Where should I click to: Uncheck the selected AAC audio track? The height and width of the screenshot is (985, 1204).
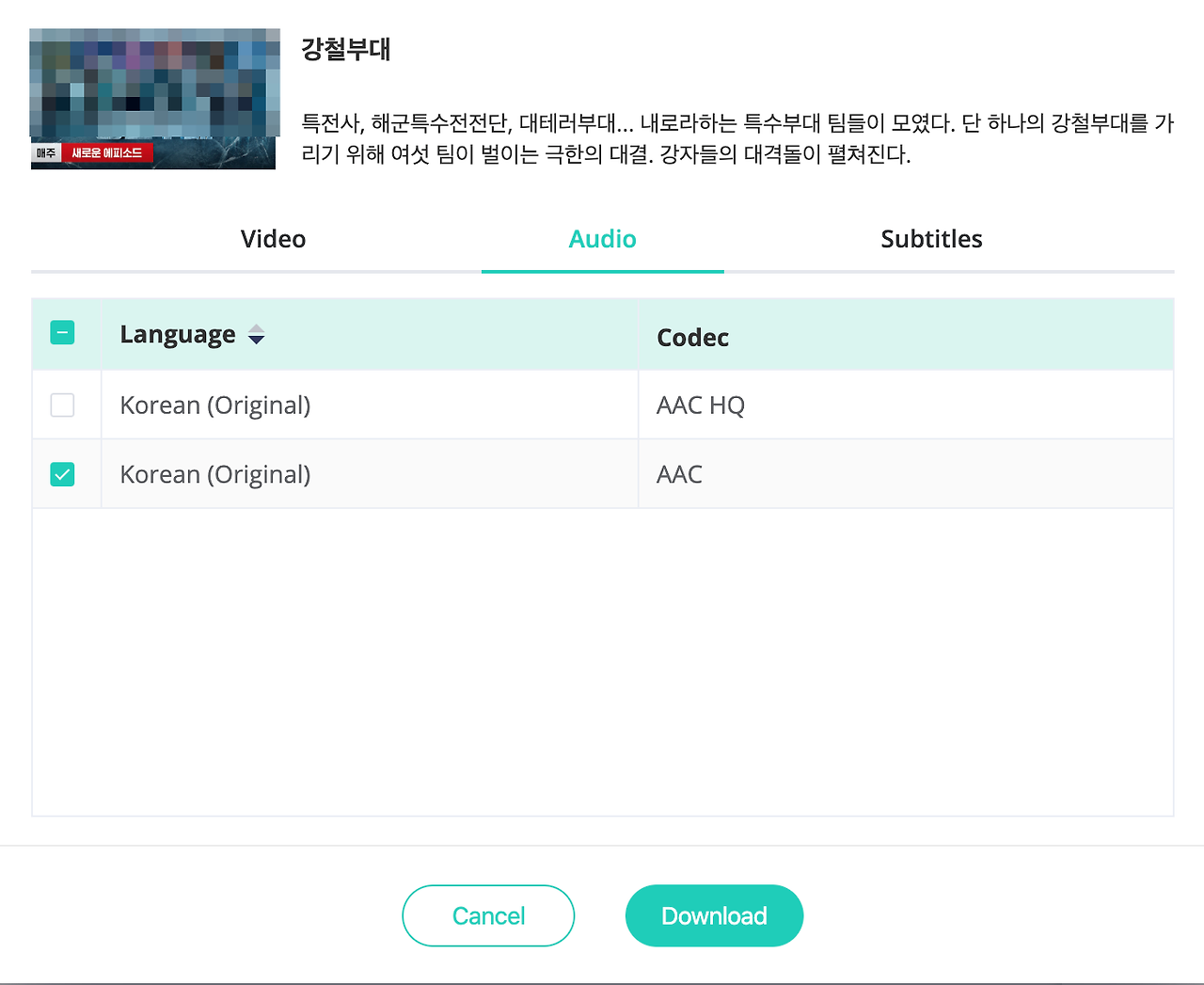point(62,474)
